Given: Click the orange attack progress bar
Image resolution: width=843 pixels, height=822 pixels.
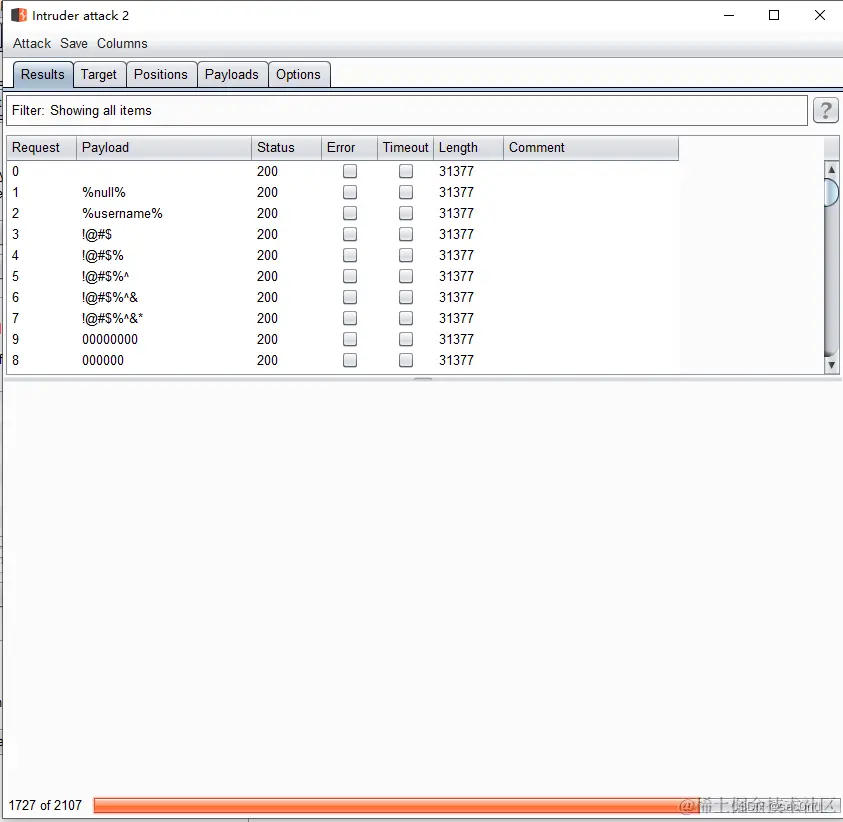Looking at the screenshot, I should [466, 805].
